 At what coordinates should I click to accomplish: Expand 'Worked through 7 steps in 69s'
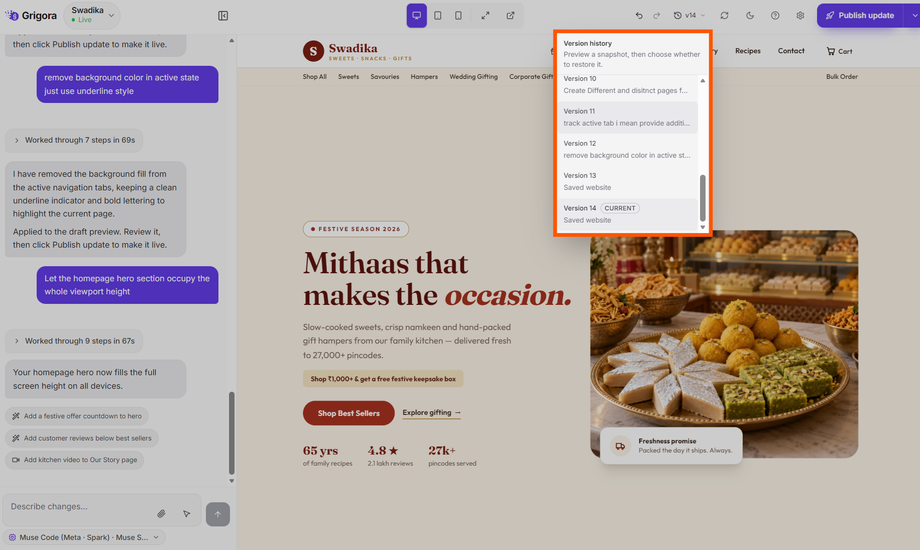click(x=74, y=140)
